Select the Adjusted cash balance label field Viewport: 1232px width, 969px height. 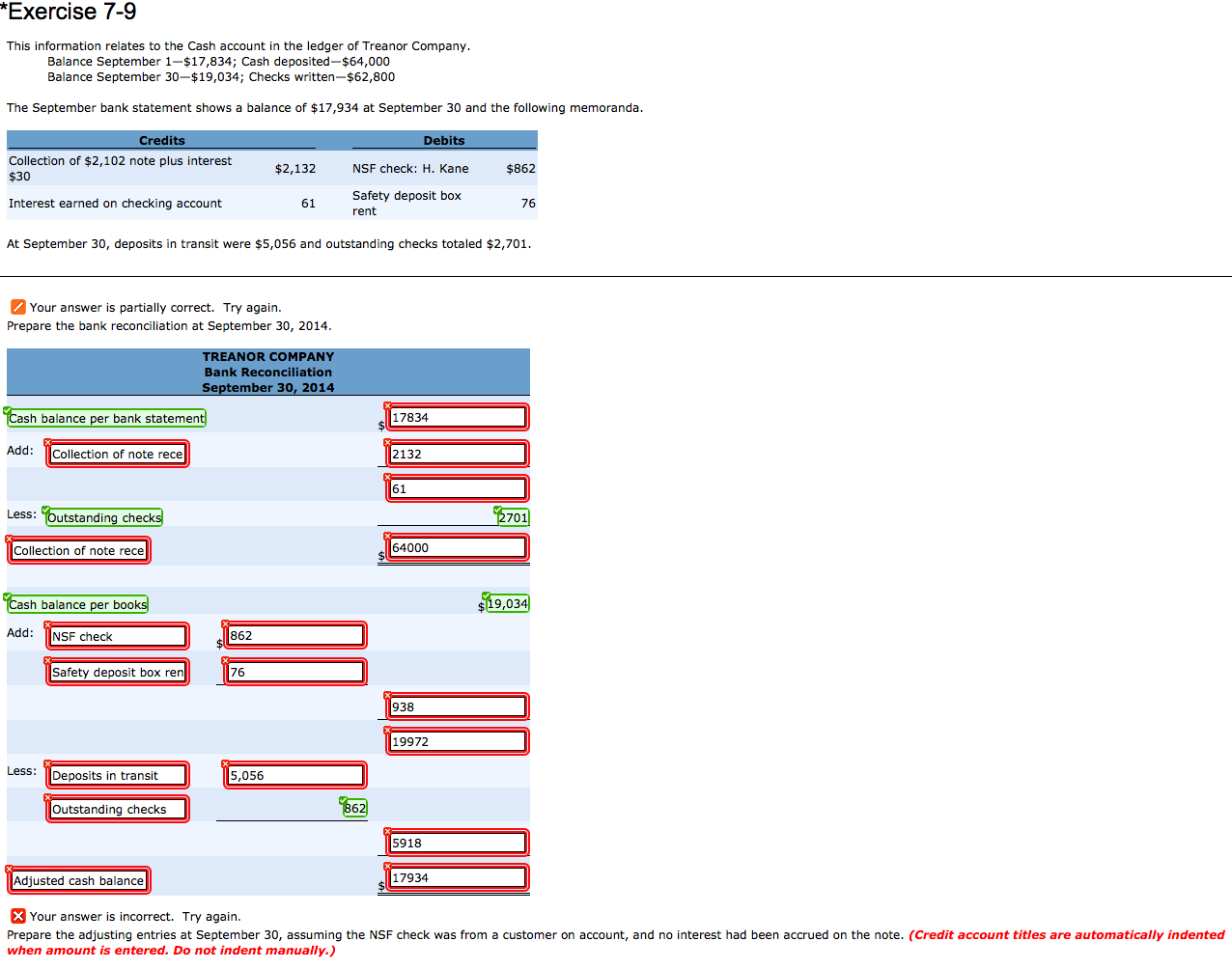click(79, 880)
